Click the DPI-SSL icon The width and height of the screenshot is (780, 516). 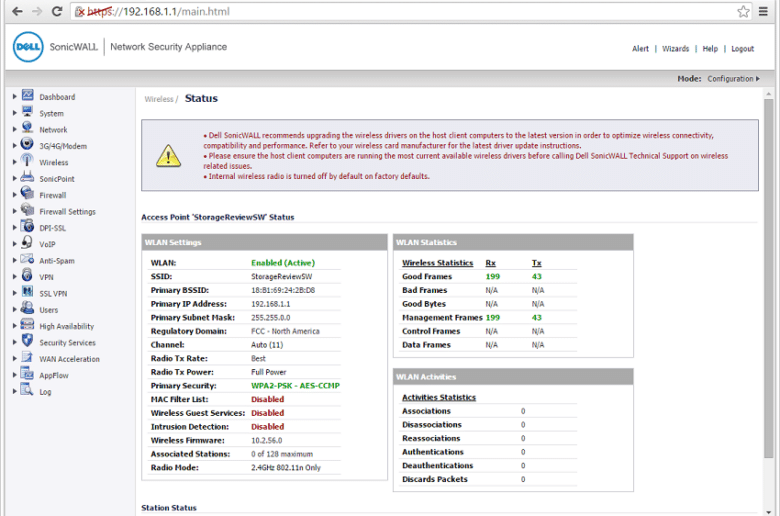point(27,226)
